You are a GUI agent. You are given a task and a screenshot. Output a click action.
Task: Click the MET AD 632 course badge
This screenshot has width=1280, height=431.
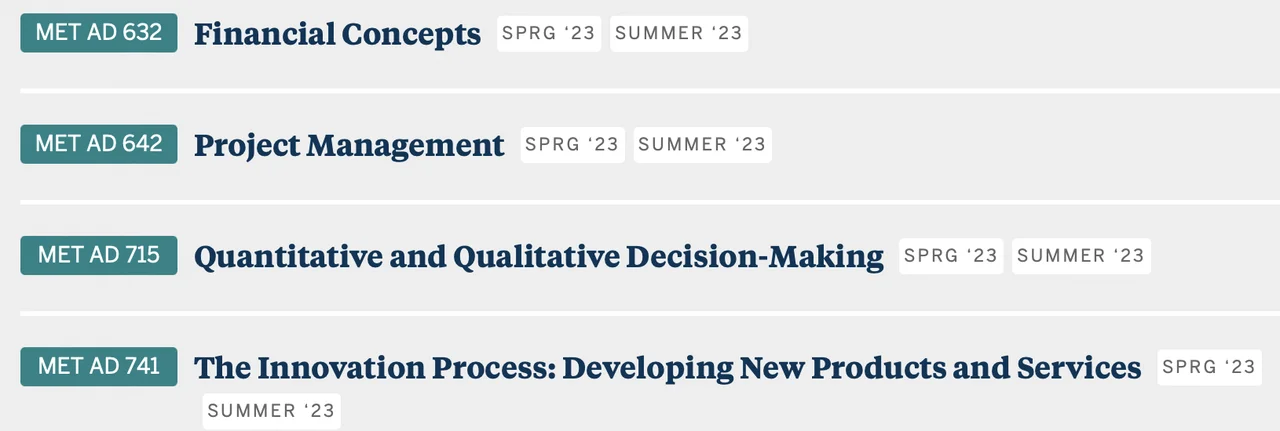tap(98, 32)
